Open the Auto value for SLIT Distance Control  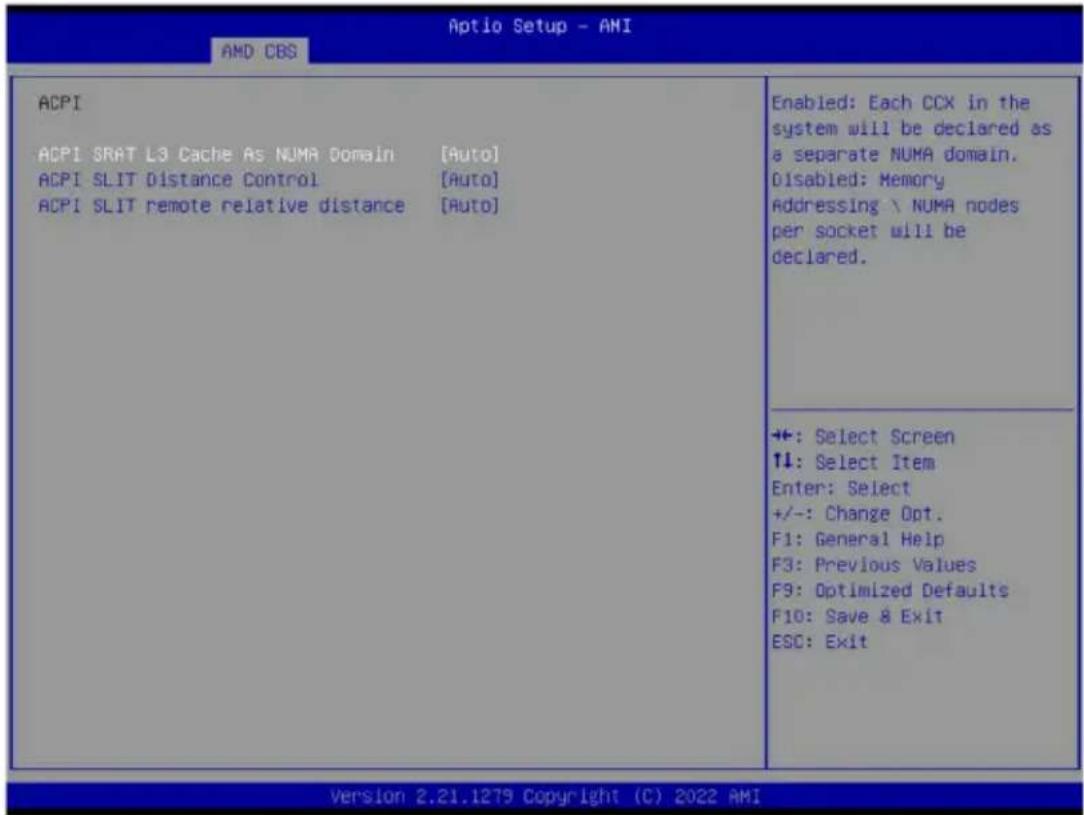tap(469, 180)
